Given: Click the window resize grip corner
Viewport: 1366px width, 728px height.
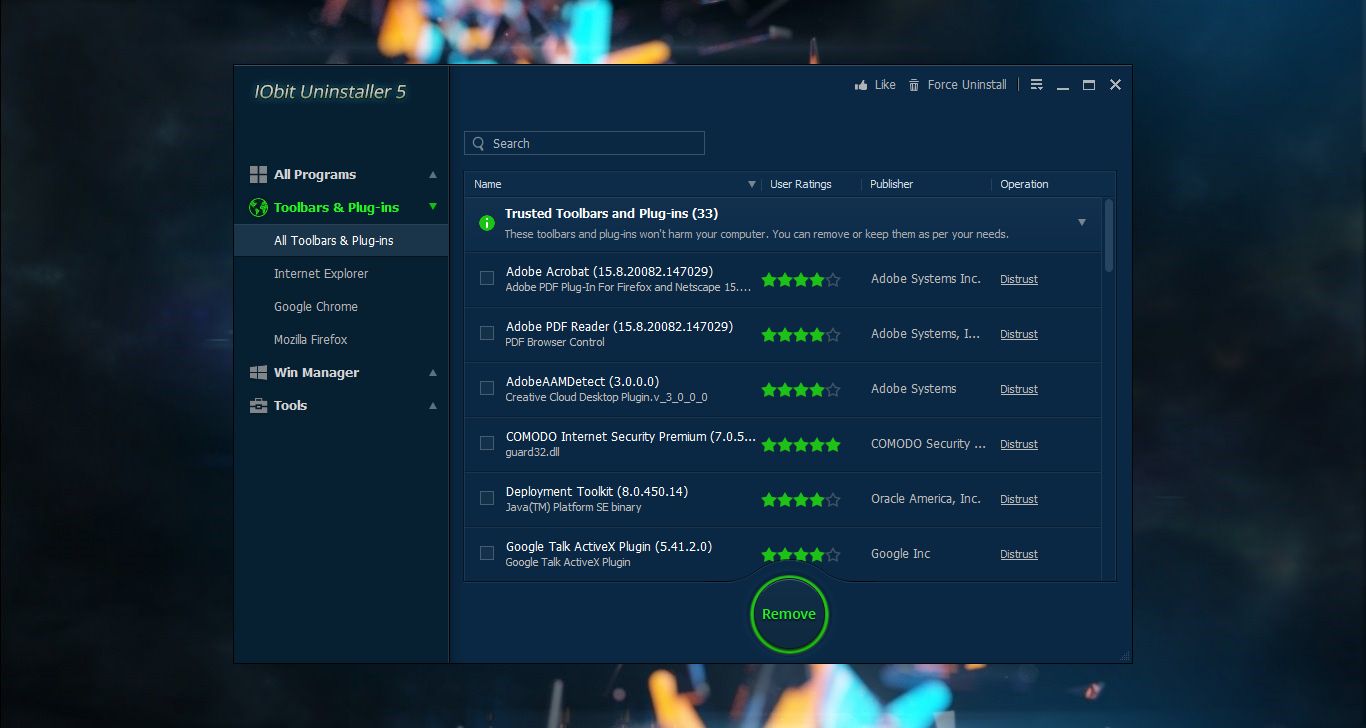Looking at the screenshot, I should (x=1125, y=656).
